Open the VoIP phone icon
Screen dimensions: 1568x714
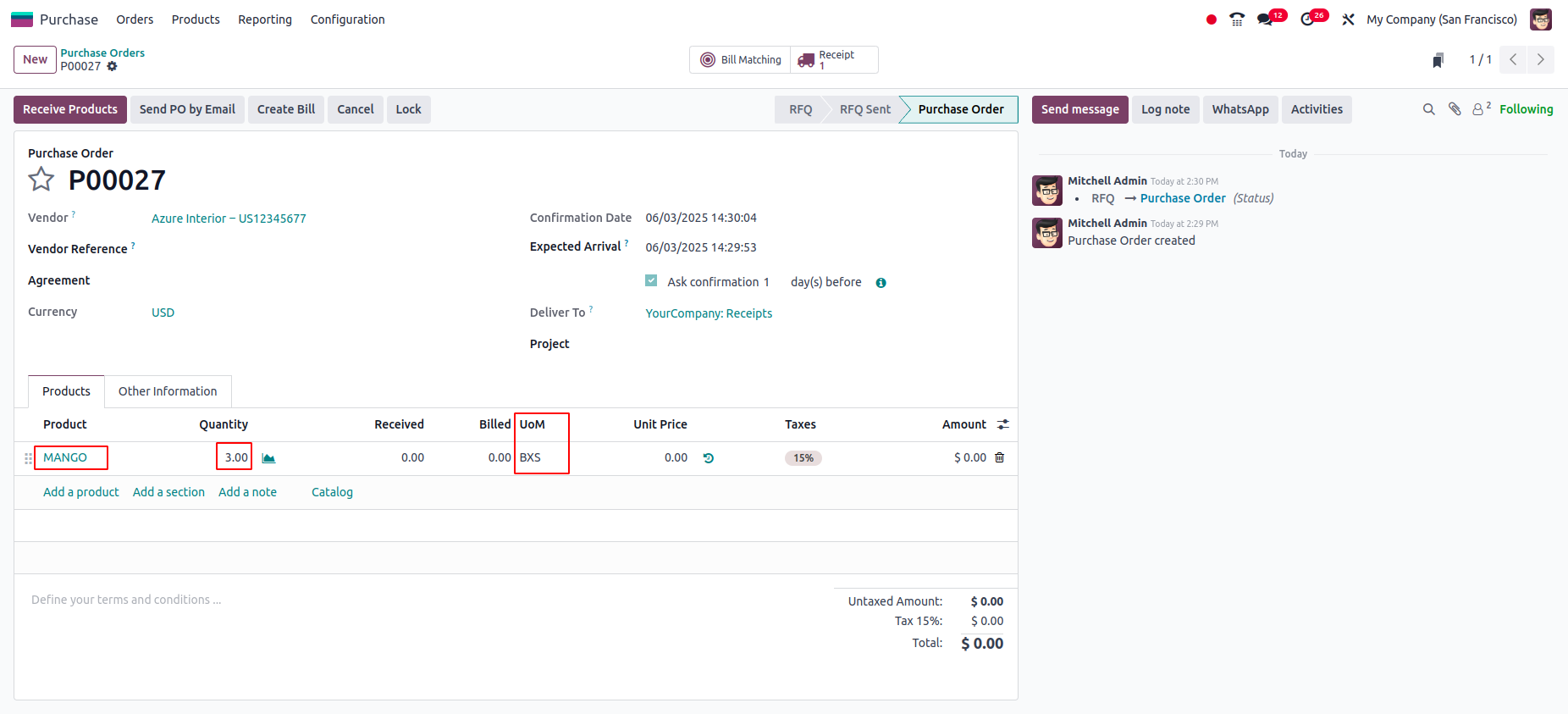pyautogui.click(x=1237, y=19)
